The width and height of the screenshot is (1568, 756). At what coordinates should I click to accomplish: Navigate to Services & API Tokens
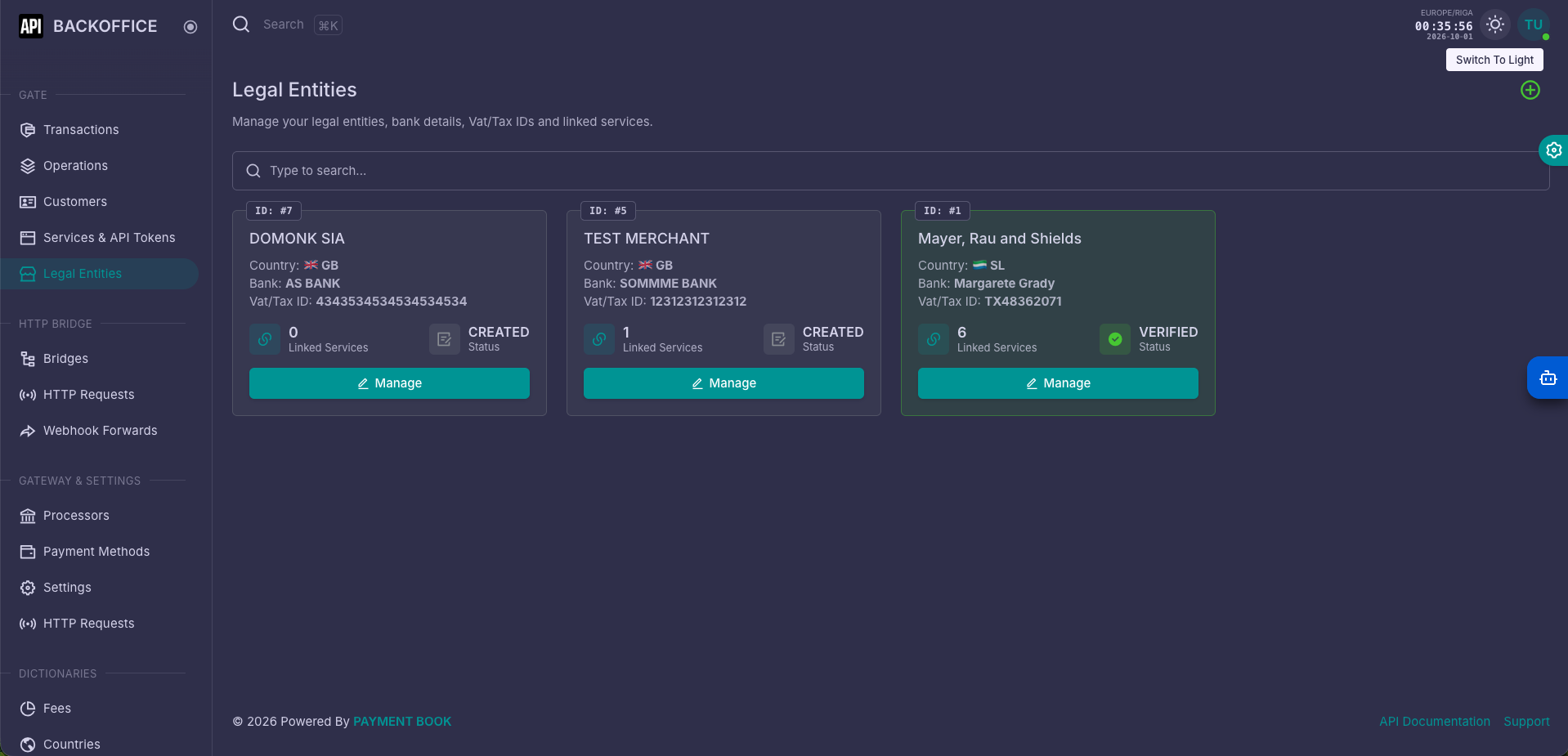[99, 238]
